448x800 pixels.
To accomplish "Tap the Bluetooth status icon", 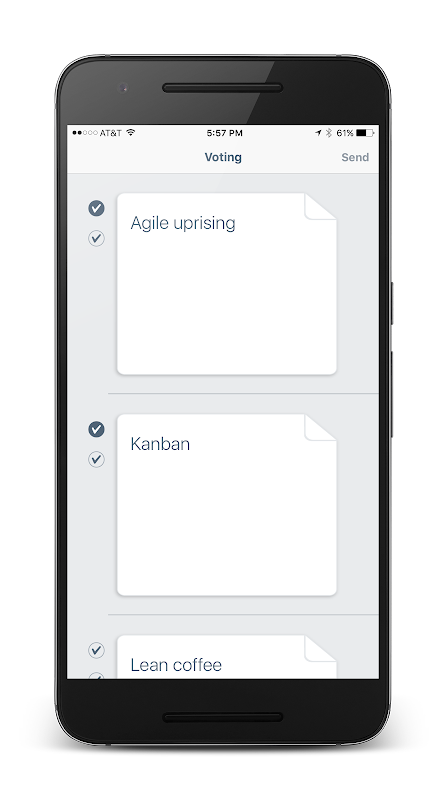I will (329, 133).
